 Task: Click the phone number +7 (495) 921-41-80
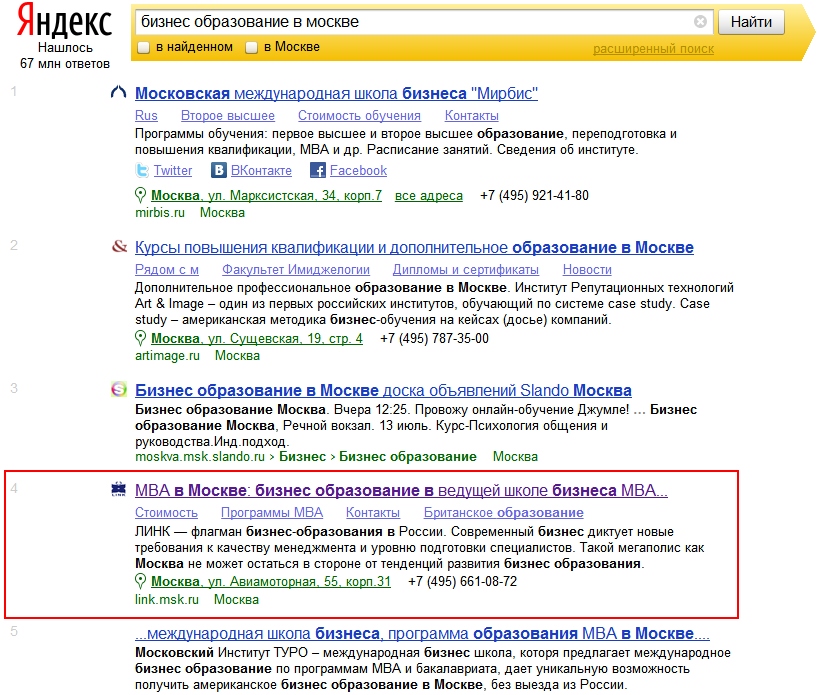pos(534,196)
